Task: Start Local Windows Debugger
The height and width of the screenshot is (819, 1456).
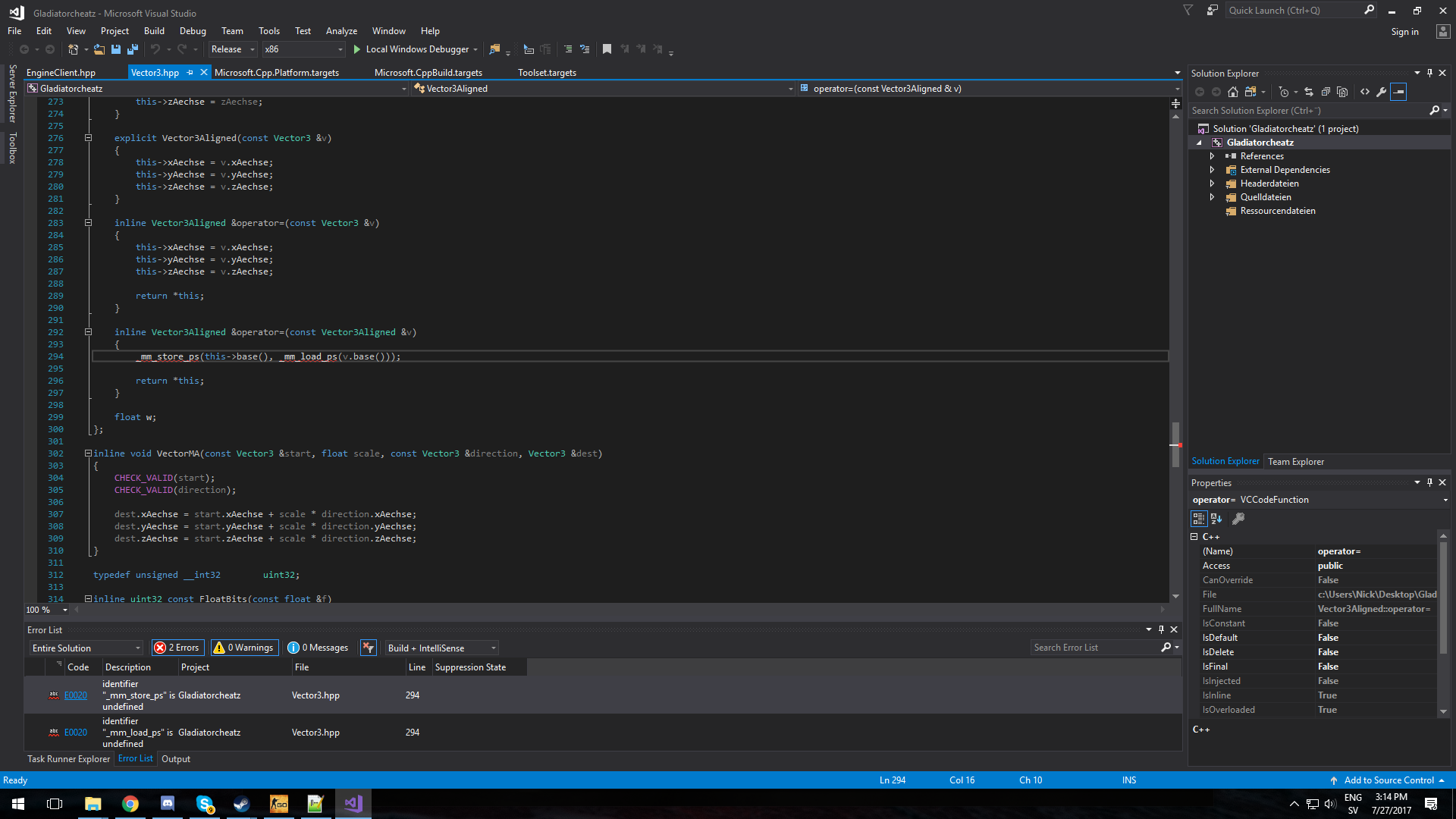Action: click(x=410, y=49)
